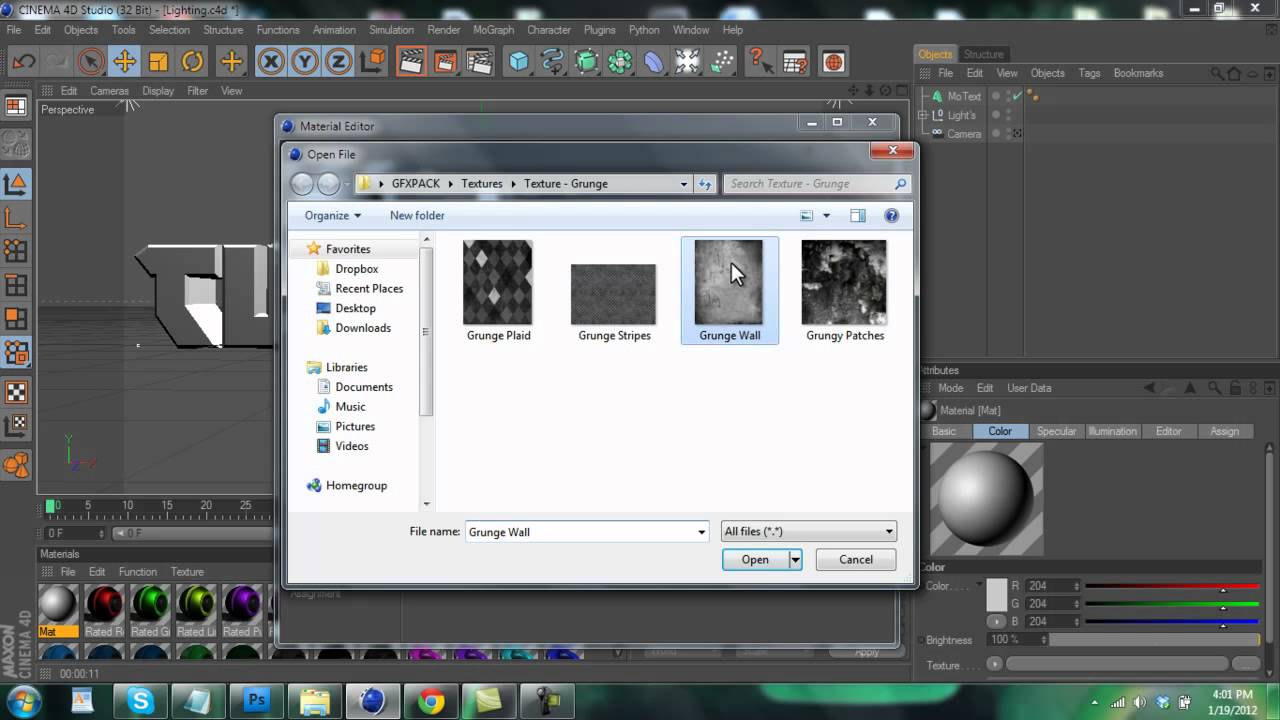Click the dialog help question-mark icon
The height and width of the screenshot is (720, 1280).
[892, 215]
